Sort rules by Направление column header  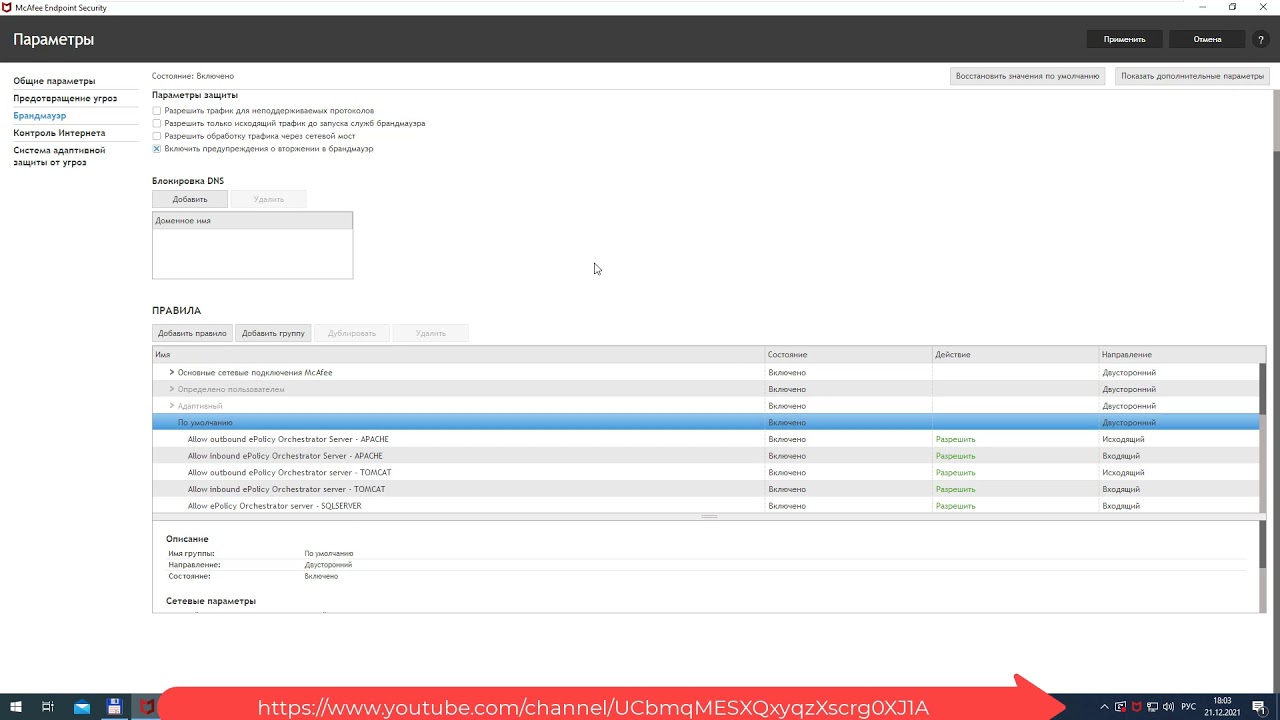click(1182, 355)
